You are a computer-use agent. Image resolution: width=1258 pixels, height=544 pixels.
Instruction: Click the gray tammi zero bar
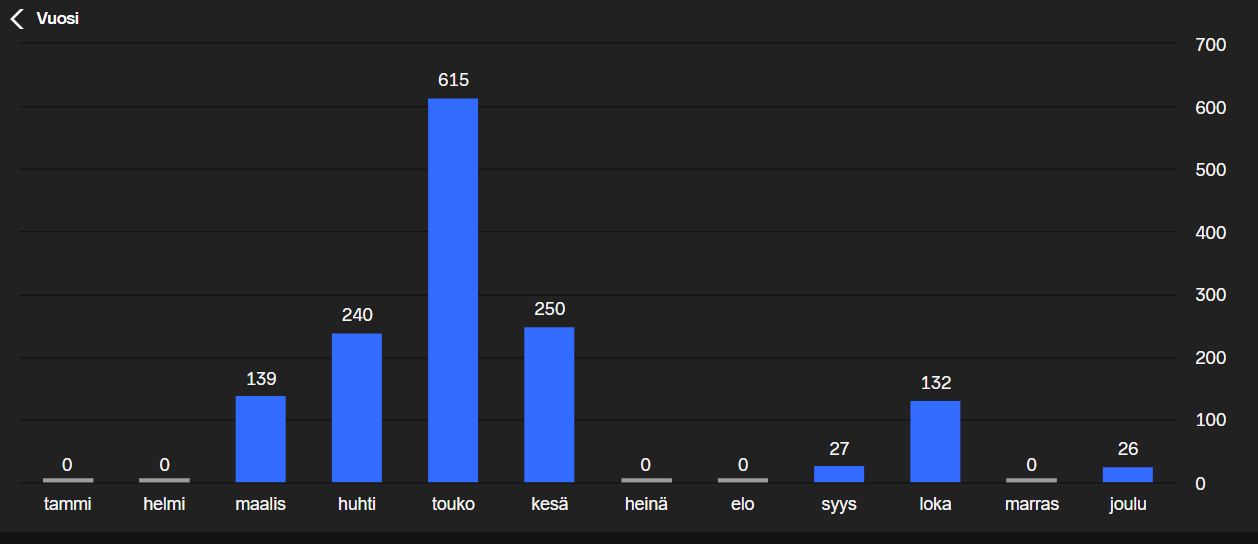(68, 480)
